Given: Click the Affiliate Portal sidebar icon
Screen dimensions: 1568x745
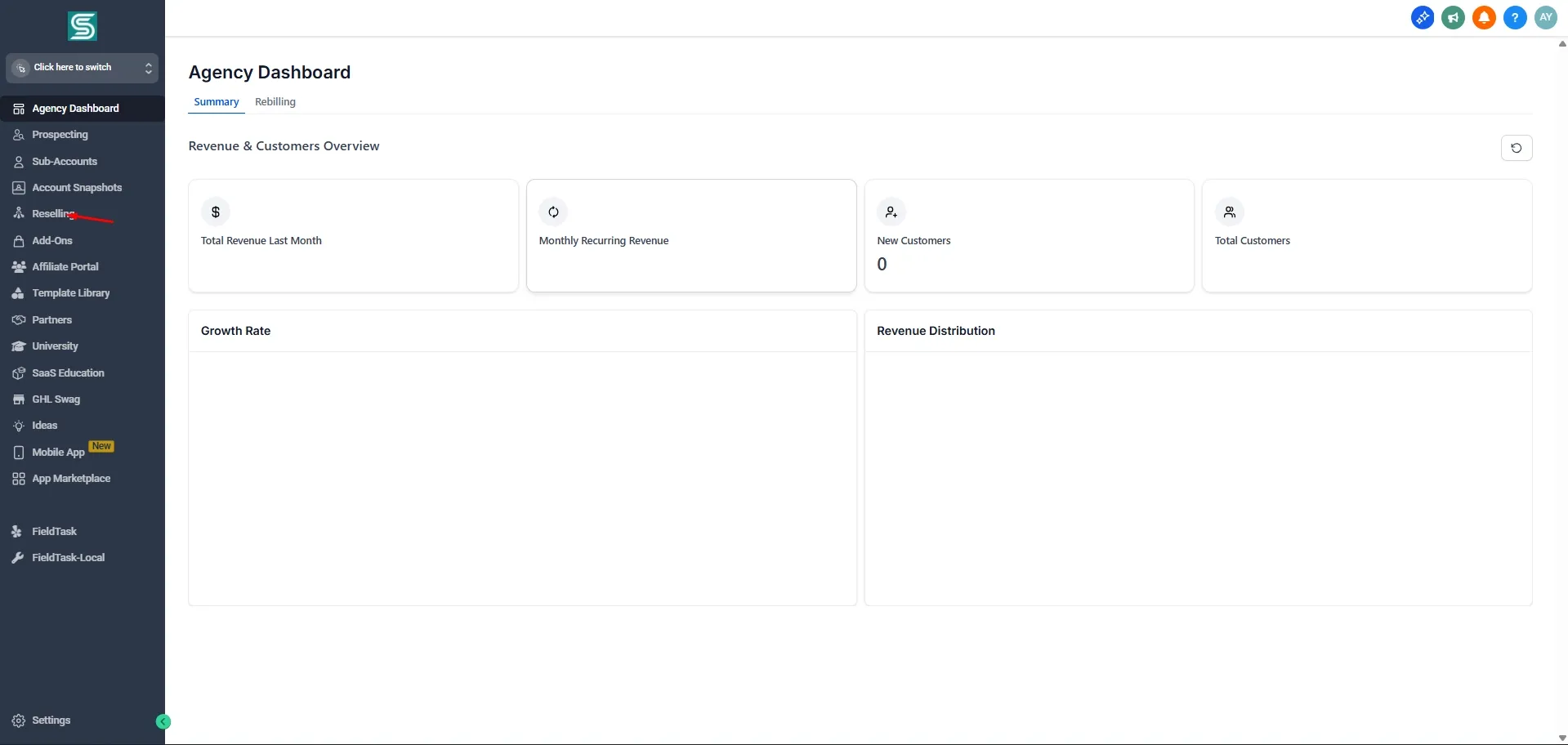Looking at the screenshot, I should click(x=19, y=267).
